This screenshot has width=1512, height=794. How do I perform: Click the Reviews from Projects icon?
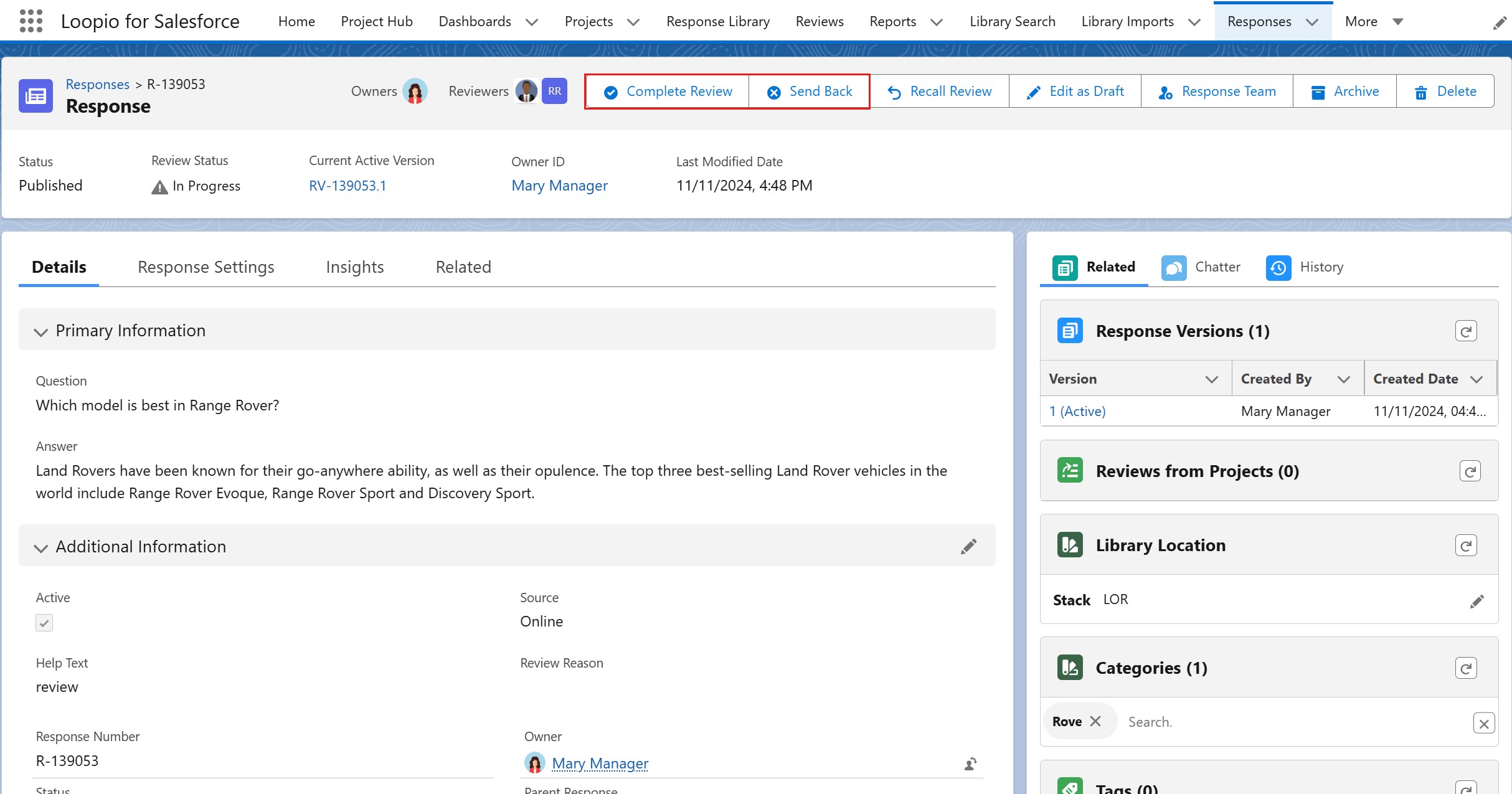point(1070,470)
